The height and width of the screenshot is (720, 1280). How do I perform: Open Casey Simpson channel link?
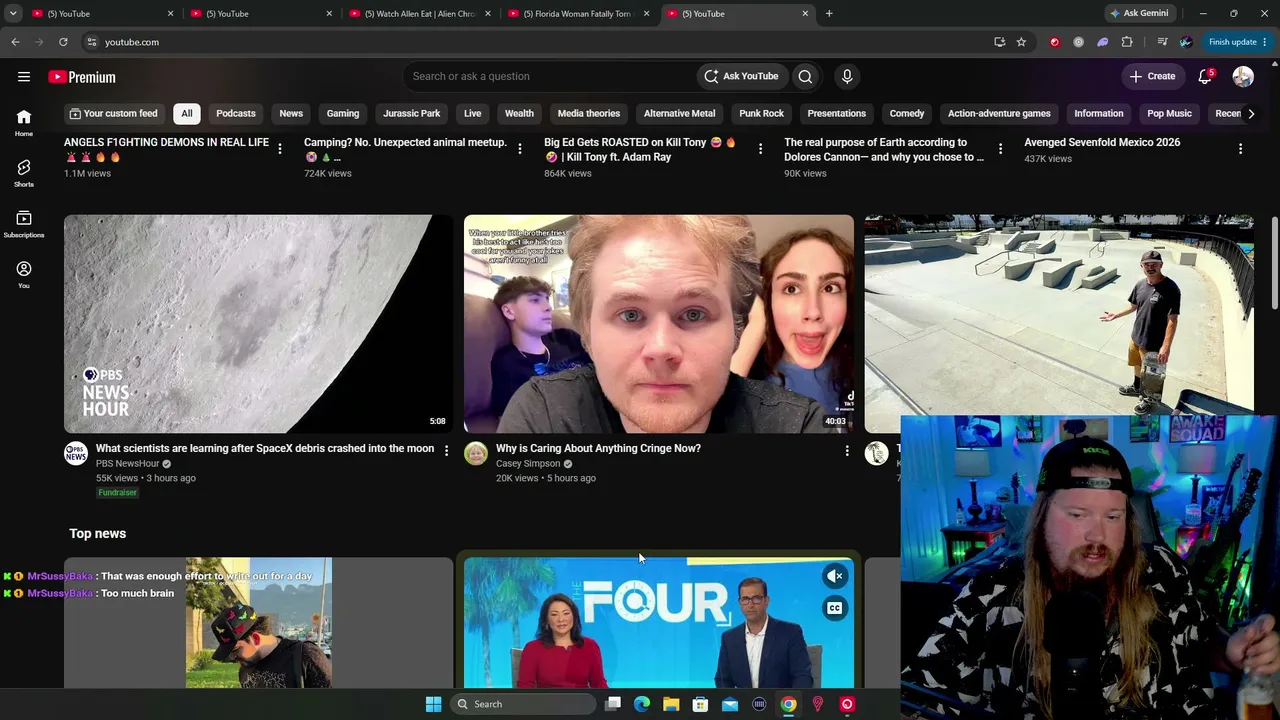pyautogui.click(x=528, y=464)
